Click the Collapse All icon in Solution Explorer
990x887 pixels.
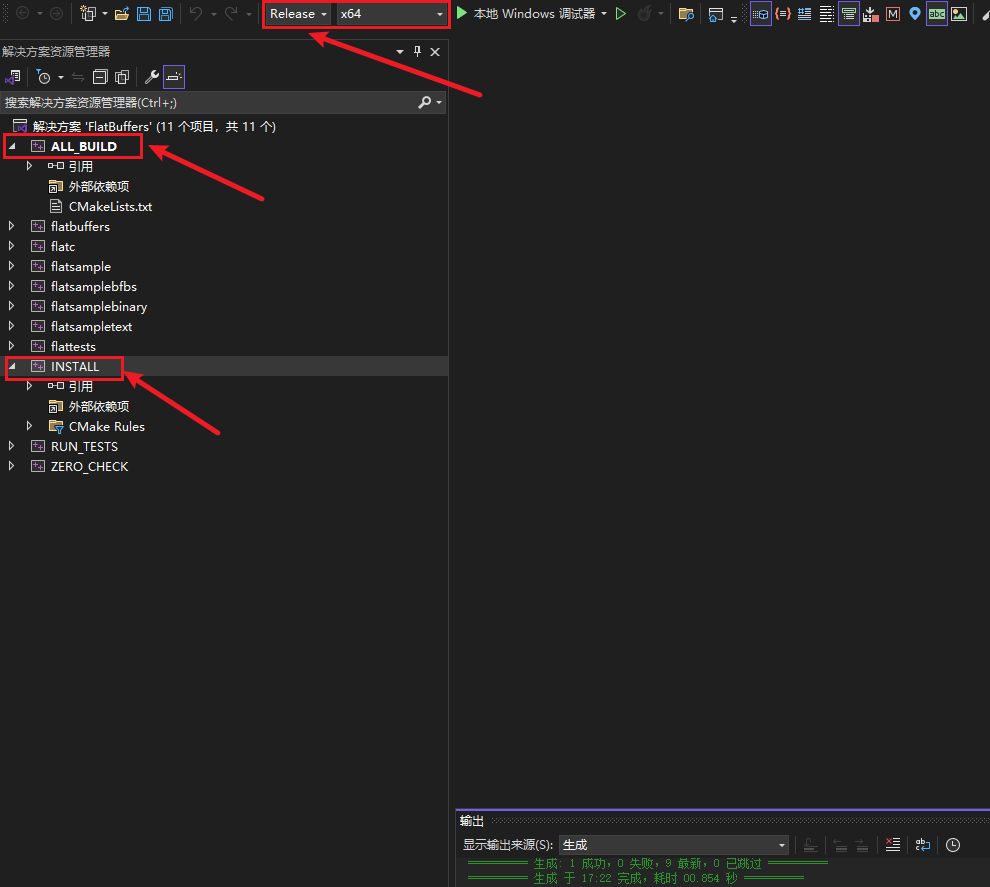(x=100, y=77)
